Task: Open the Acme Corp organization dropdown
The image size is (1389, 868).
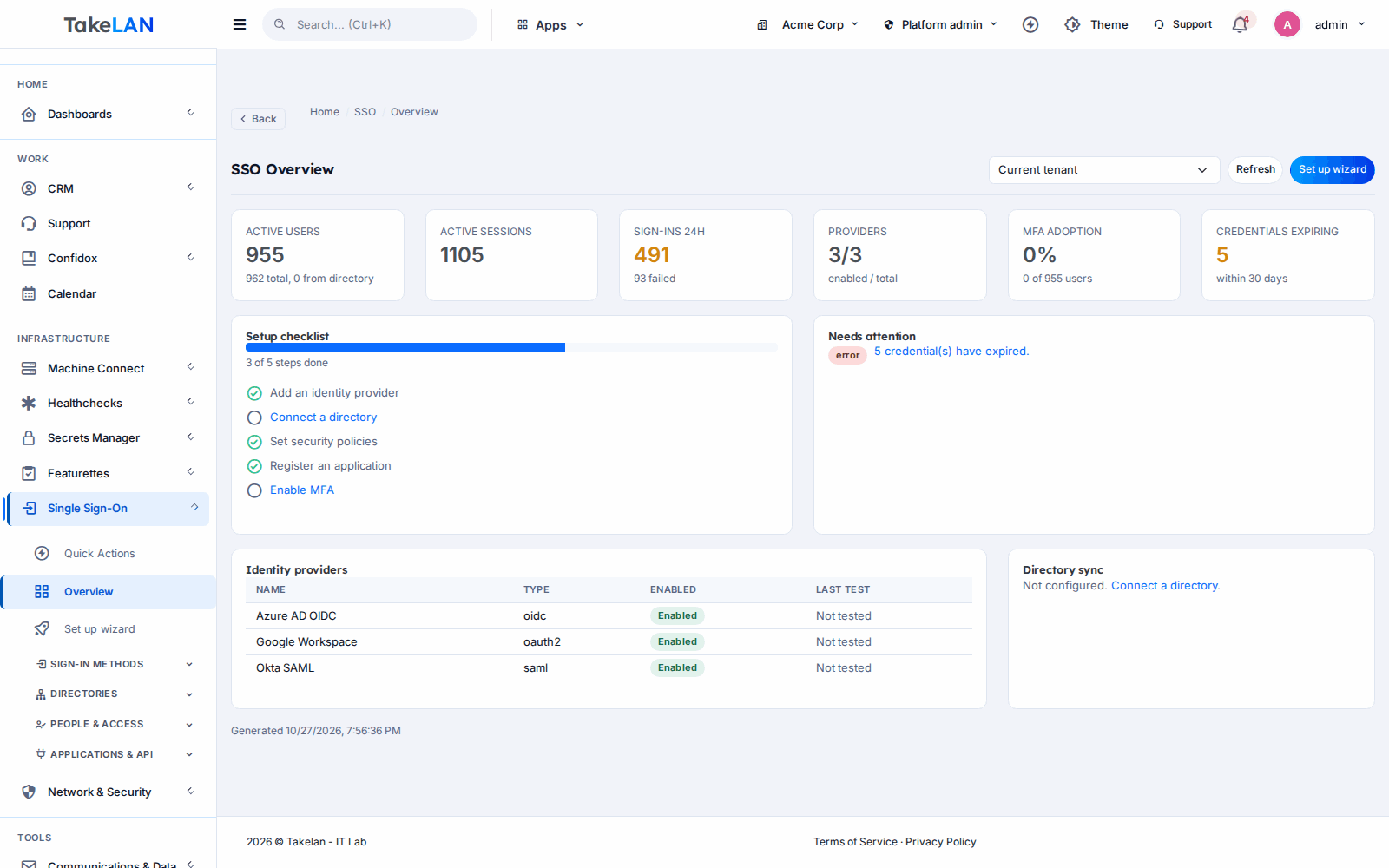Action: coord(808,24)
